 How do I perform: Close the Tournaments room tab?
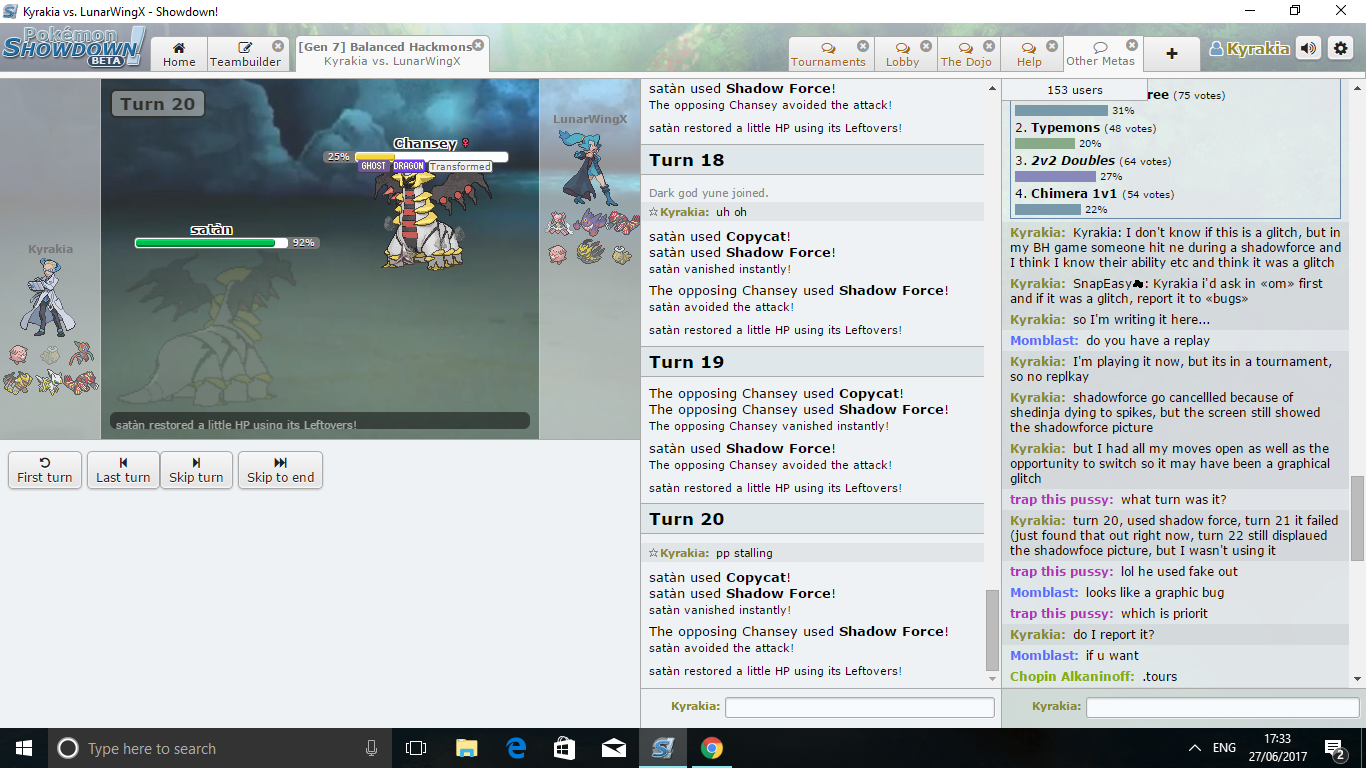pyautogui.click(x=862, y=46)
